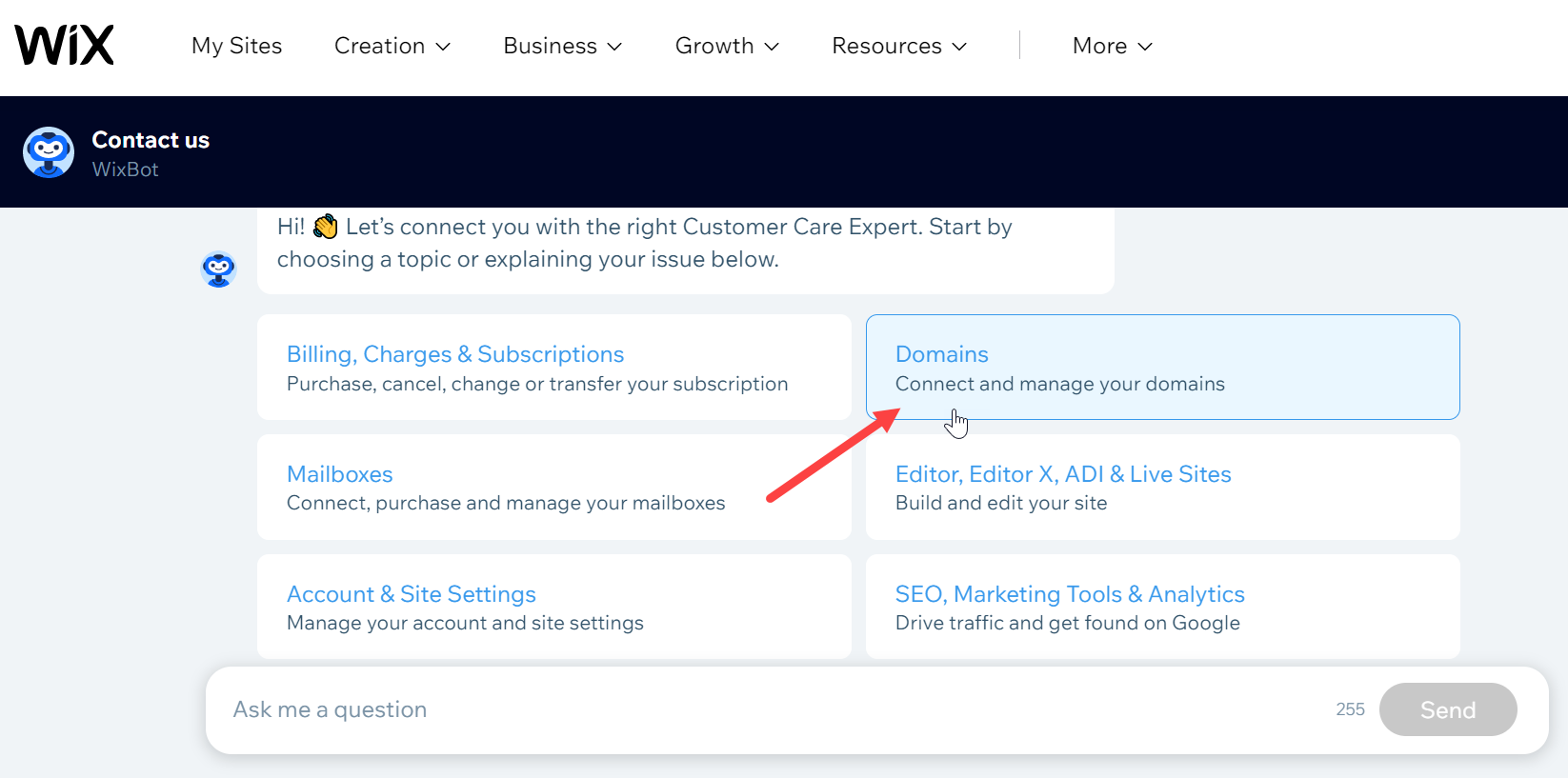Expand the More dropdown menu
Screen dimensions: 1568x778
[1113, 46]
